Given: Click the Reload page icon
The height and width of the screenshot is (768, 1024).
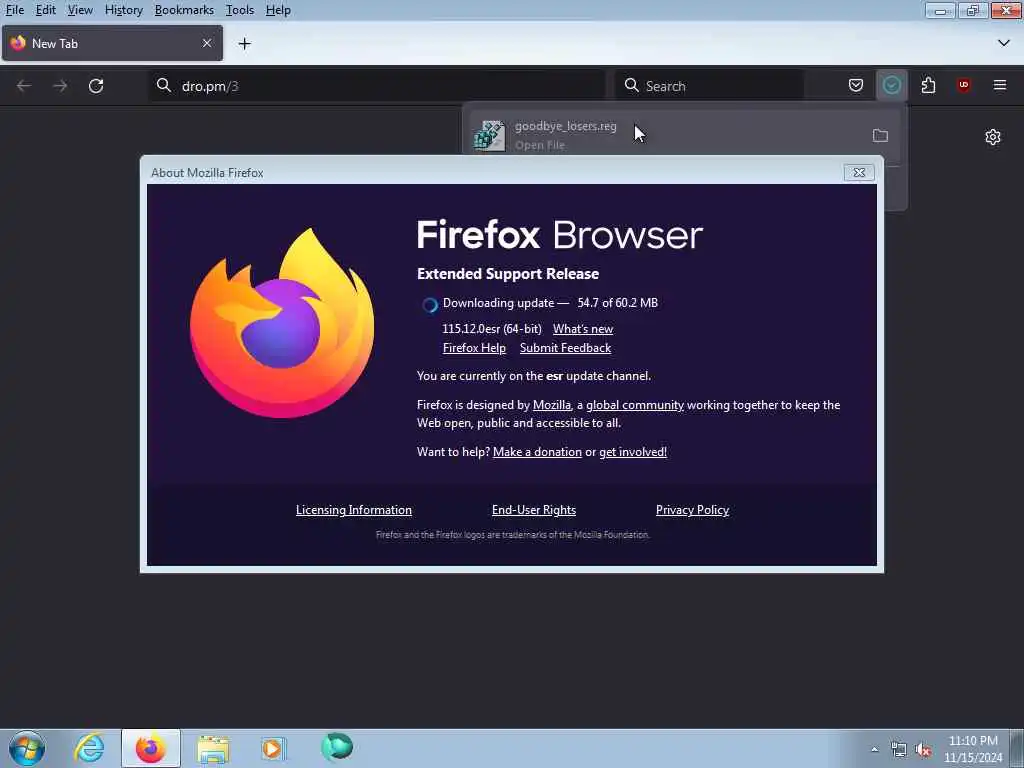Looking at the screenshot, I should pos(96,86).
